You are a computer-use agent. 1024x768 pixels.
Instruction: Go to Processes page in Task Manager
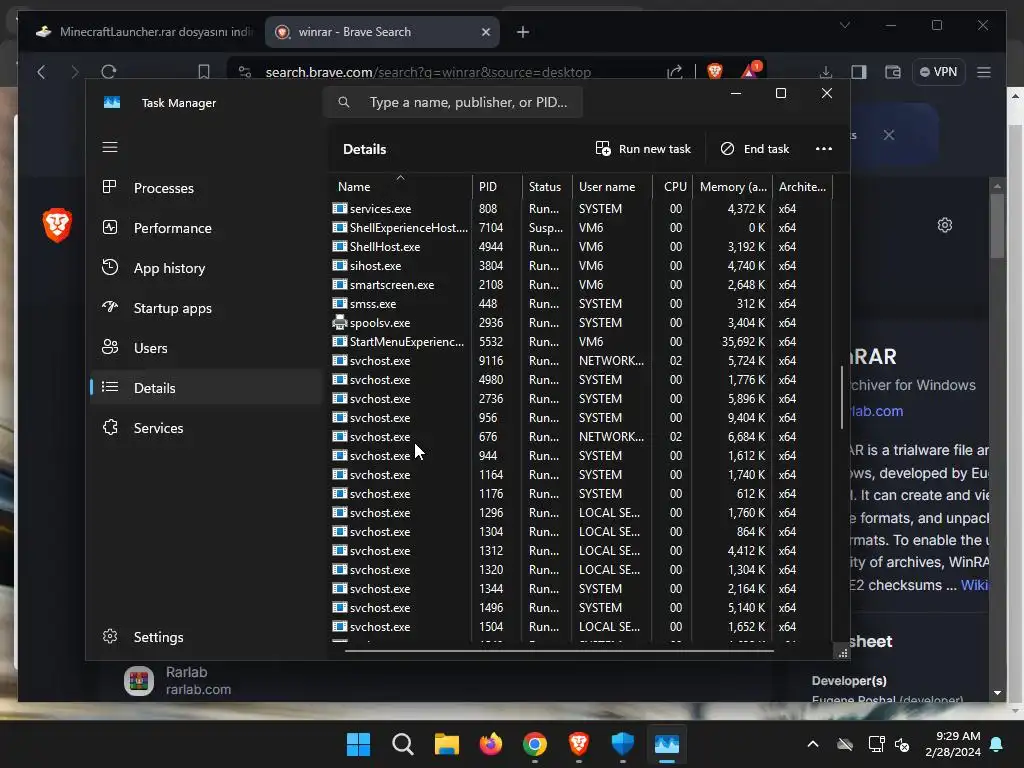click(x=206, y=188)
